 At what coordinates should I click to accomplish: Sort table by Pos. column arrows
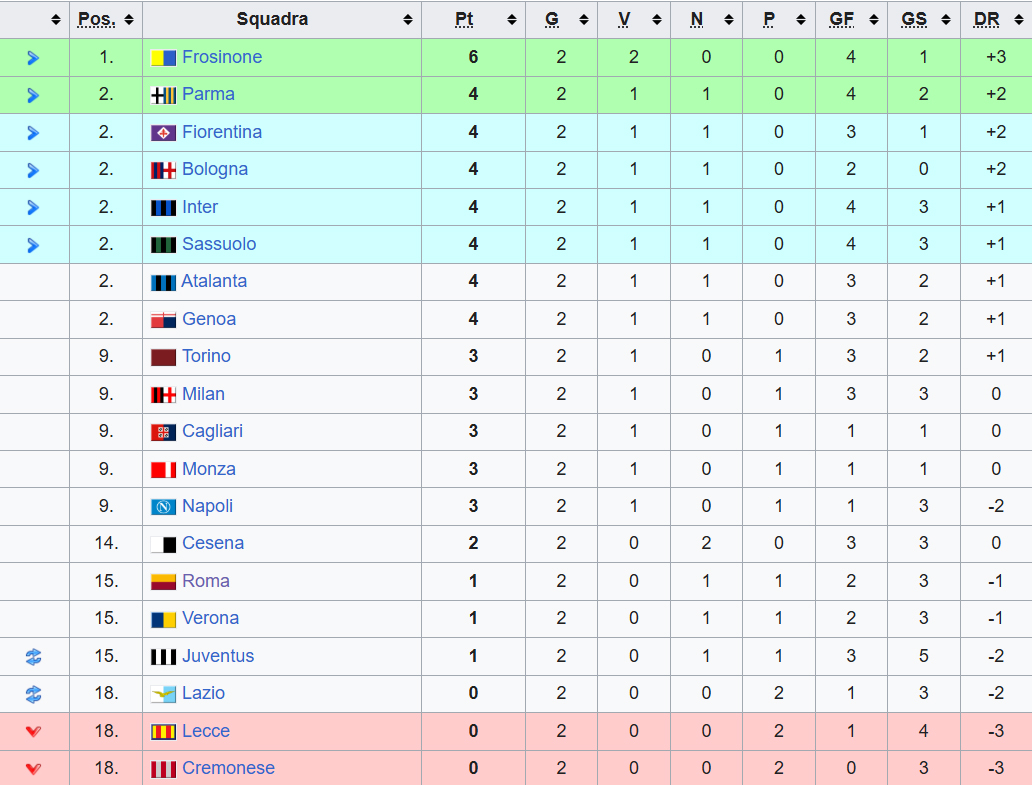pos(128,20)
